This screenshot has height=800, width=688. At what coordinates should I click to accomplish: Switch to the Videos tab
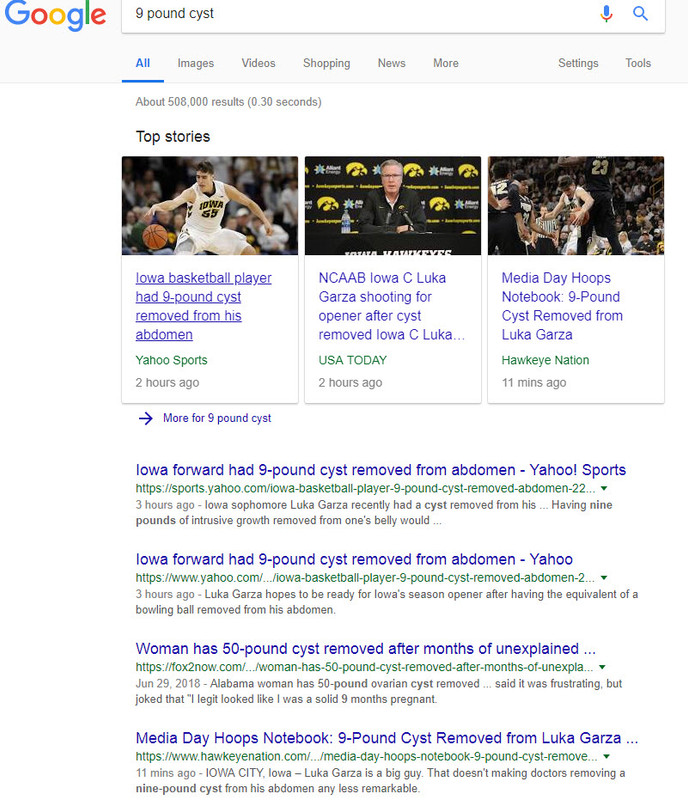(258, 63)
